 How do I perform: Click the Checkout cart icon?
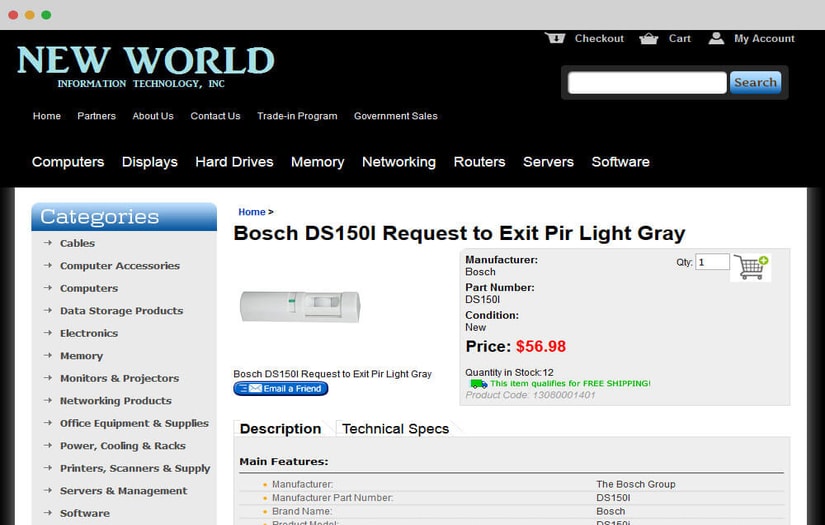pyautogui.click(x=555, y=38)
